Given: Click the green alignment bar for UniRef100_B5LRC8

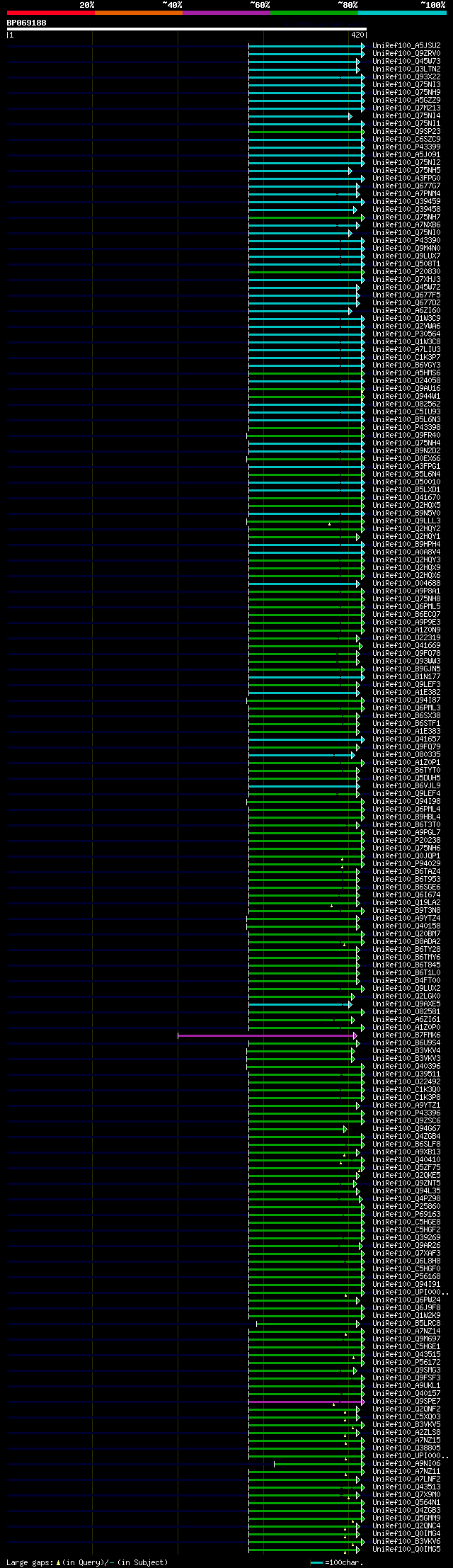Looking at the screenshot, I should [x=309, y=1324].
